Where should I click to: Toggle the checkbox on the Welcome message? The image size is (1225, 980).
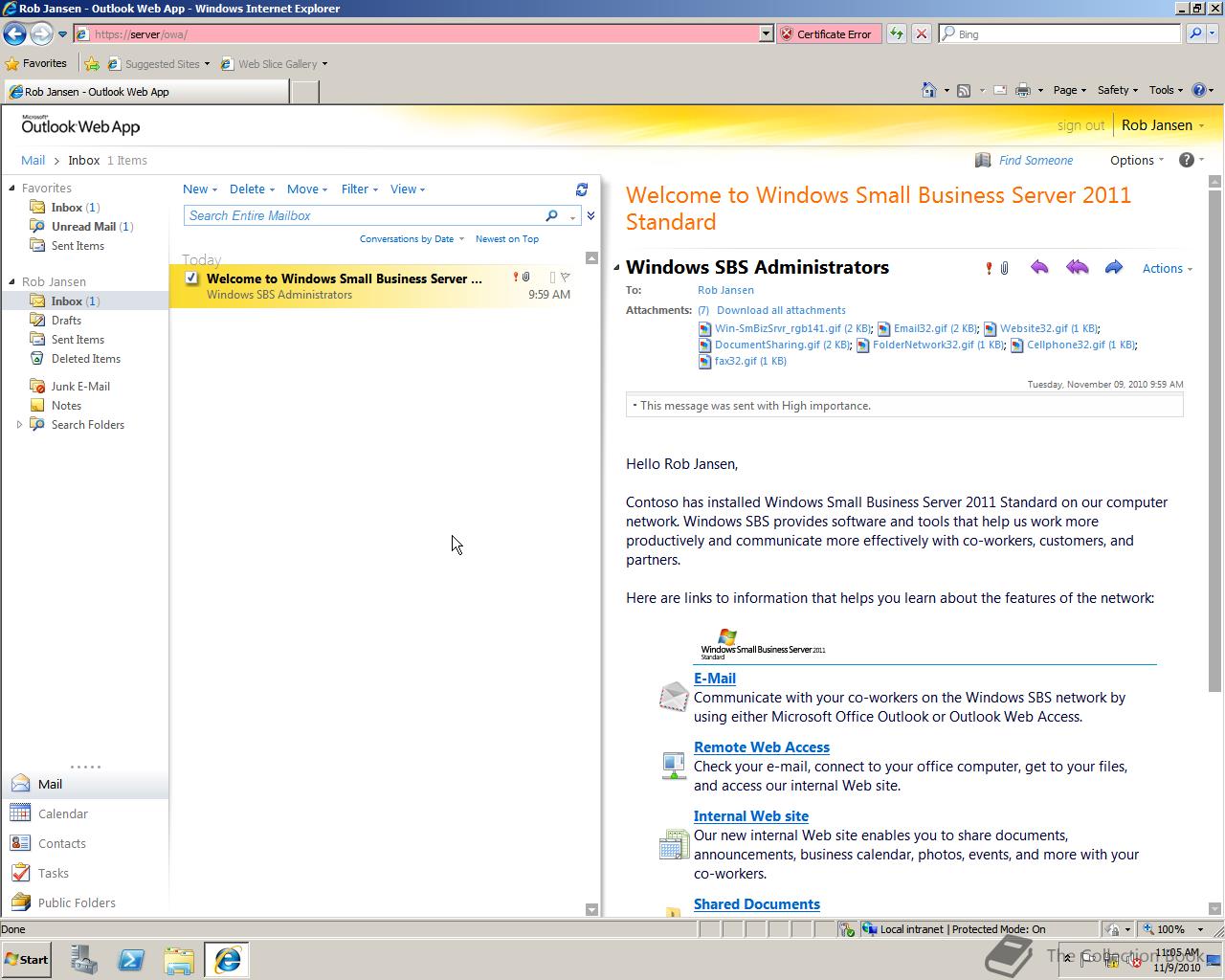click(x=191, y=278)
